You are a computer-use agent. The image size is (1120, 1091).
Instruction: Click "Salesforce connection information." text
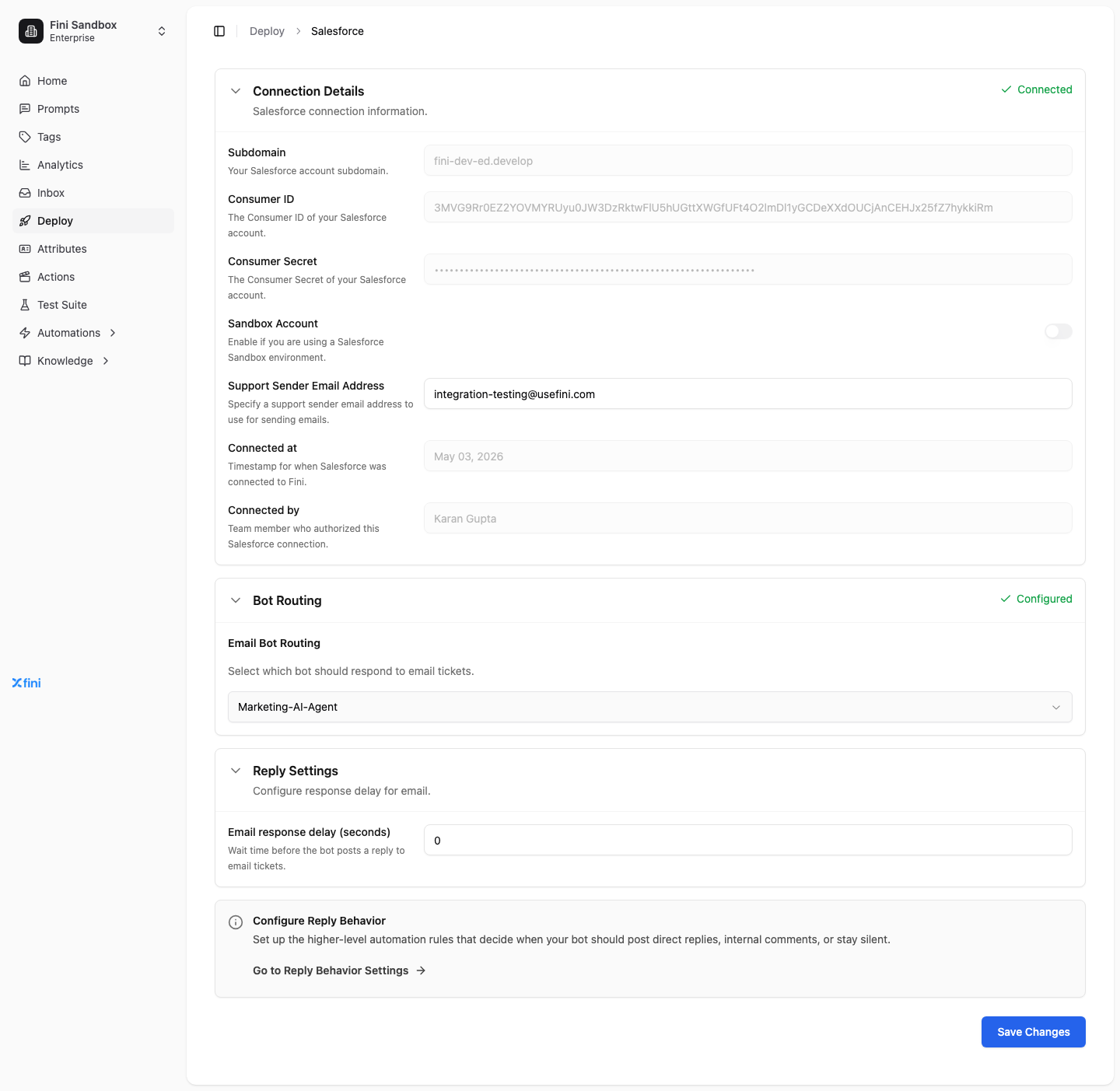point(340,111)
